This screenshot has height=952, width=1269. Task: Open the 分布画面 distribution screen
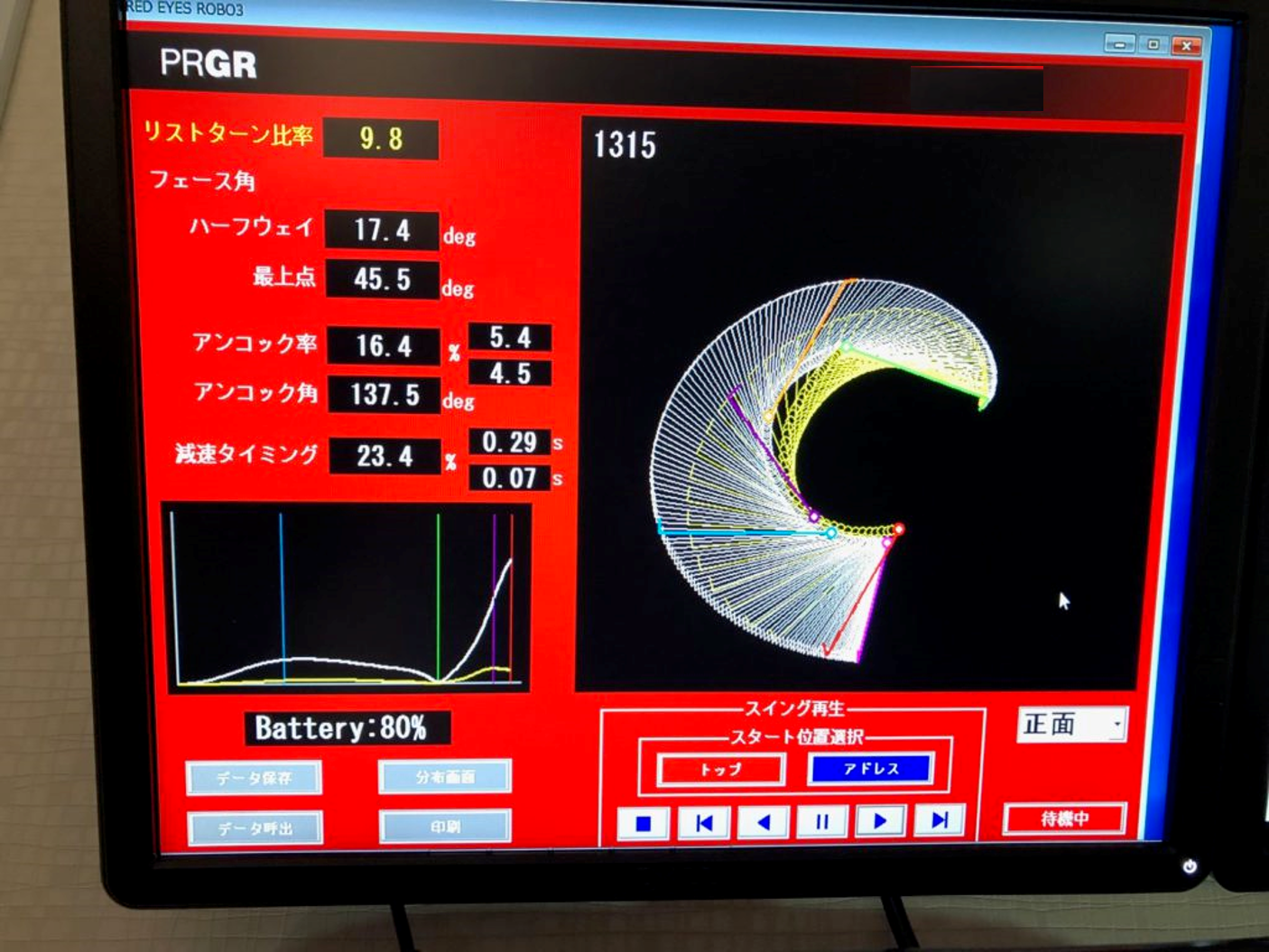tap(445, 776)
